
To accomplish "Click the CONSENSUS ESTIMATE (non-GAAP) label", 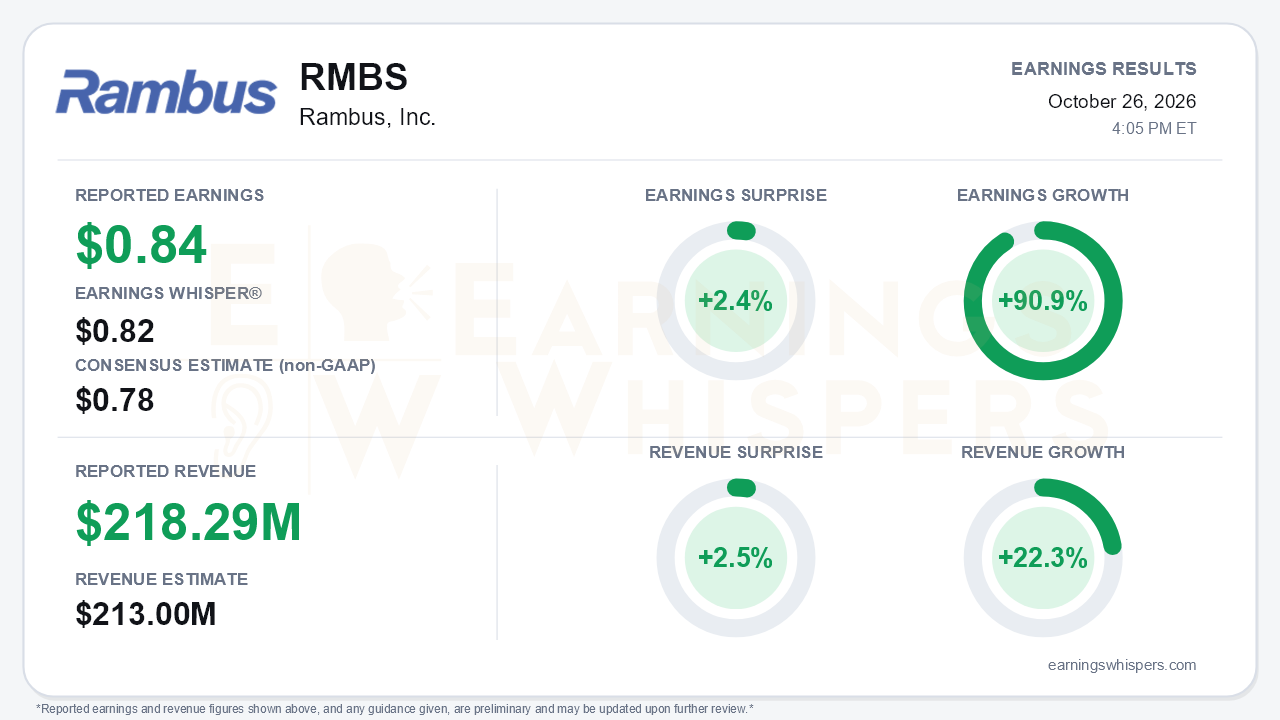I will 225,365.
